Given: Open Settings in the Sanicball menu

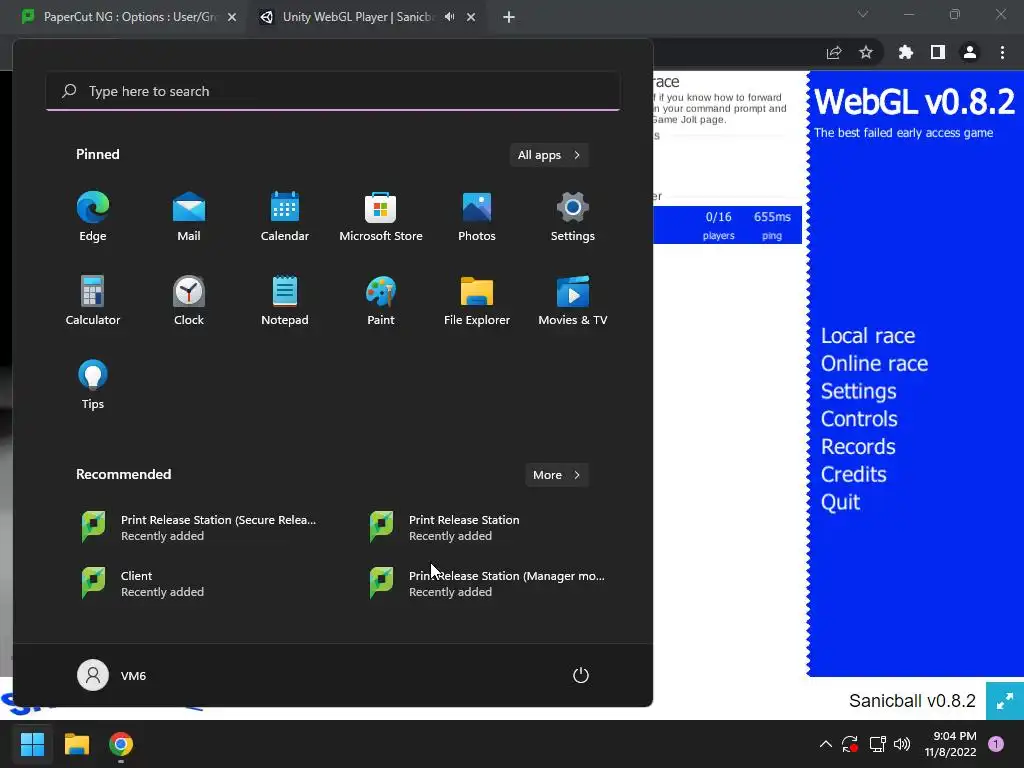Looking at the screenshot, I should (x=858, y=391).
